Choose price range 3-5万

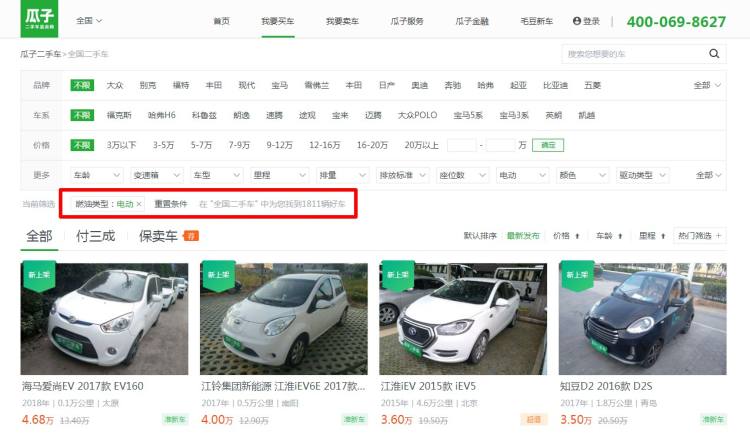coord(164,145)
